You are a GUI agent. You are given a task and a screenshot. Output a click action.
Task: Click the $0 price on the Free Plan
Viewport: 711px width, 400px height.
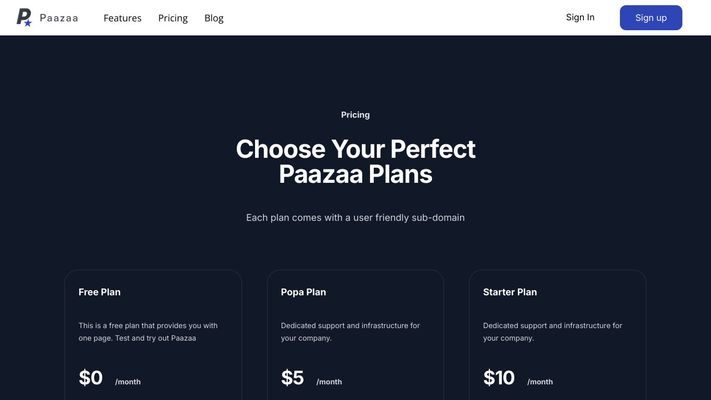click(91, 378)
